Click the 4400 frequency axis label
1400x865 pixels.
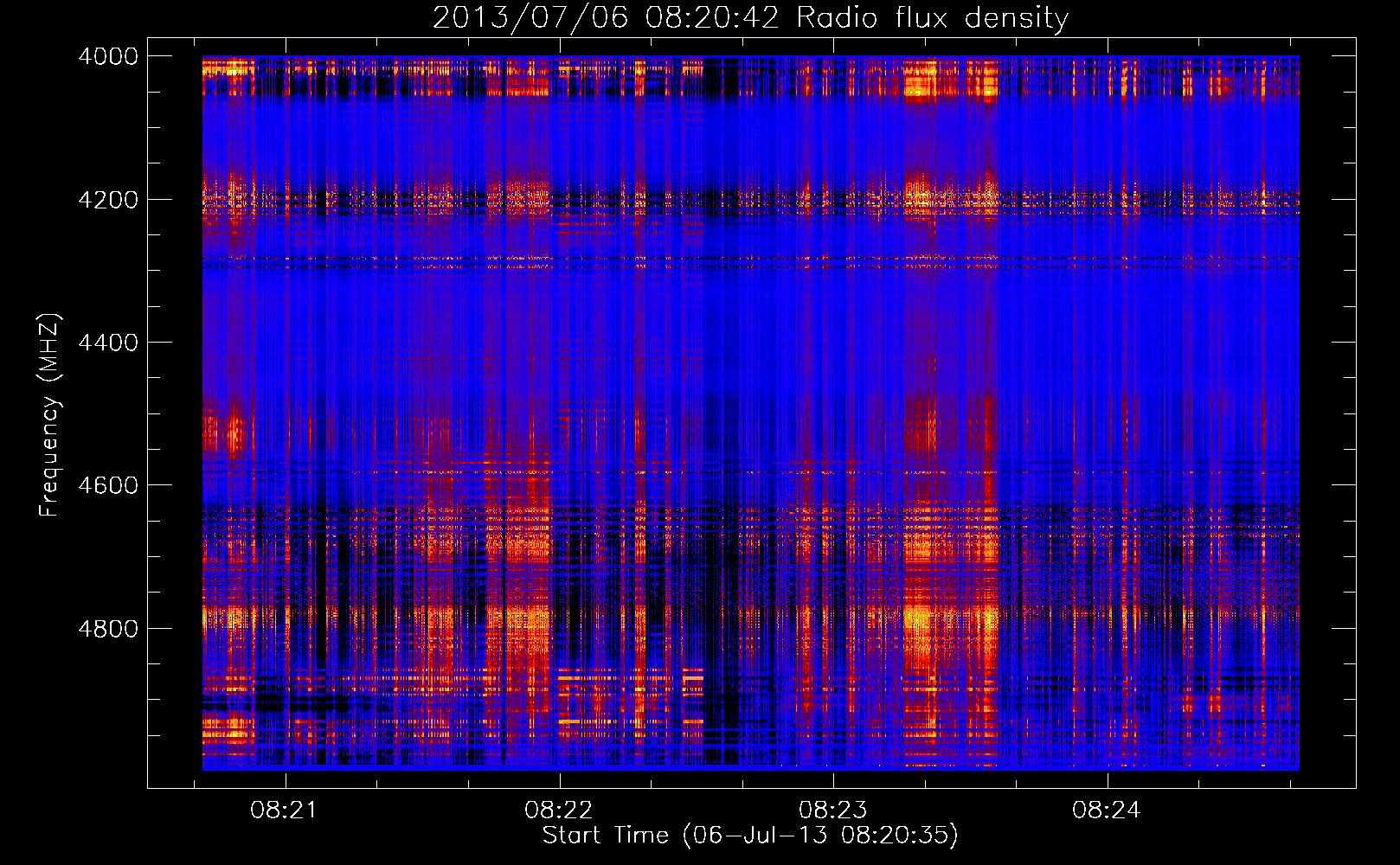108,343
